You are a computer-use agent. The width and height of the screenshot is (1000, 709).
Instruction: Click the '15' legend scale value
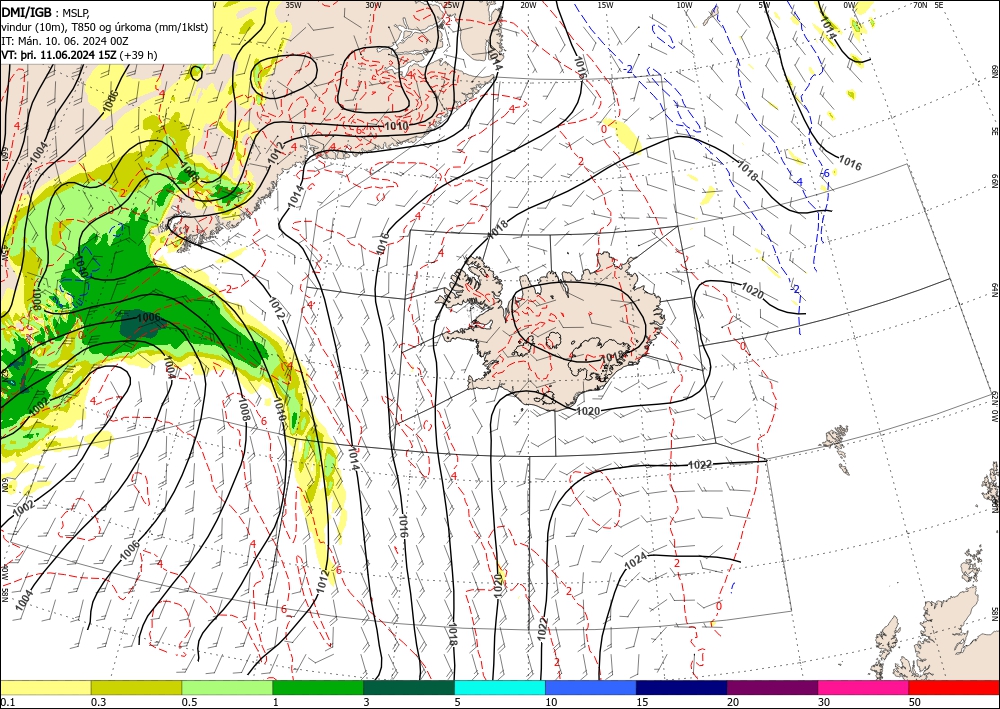[642, 702]
